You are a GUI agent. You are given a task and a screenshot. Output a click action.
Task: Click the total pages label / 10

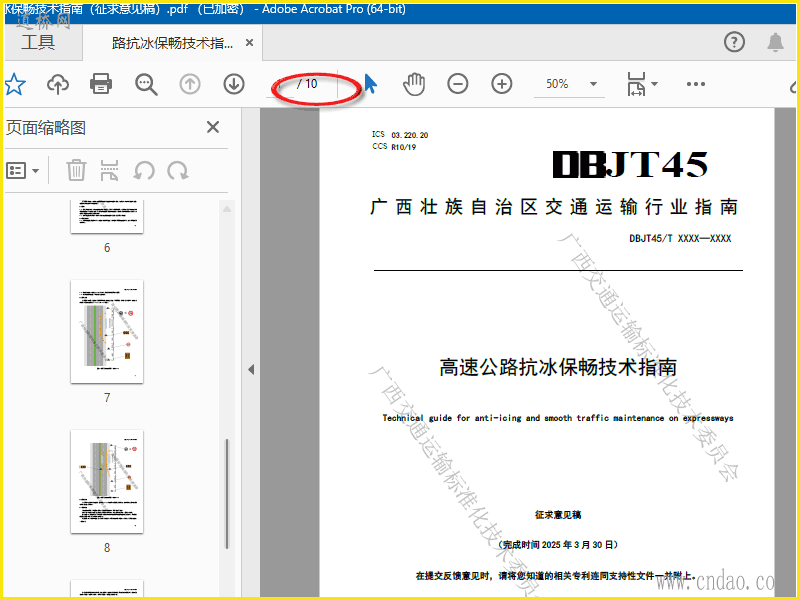click(307, 84)
